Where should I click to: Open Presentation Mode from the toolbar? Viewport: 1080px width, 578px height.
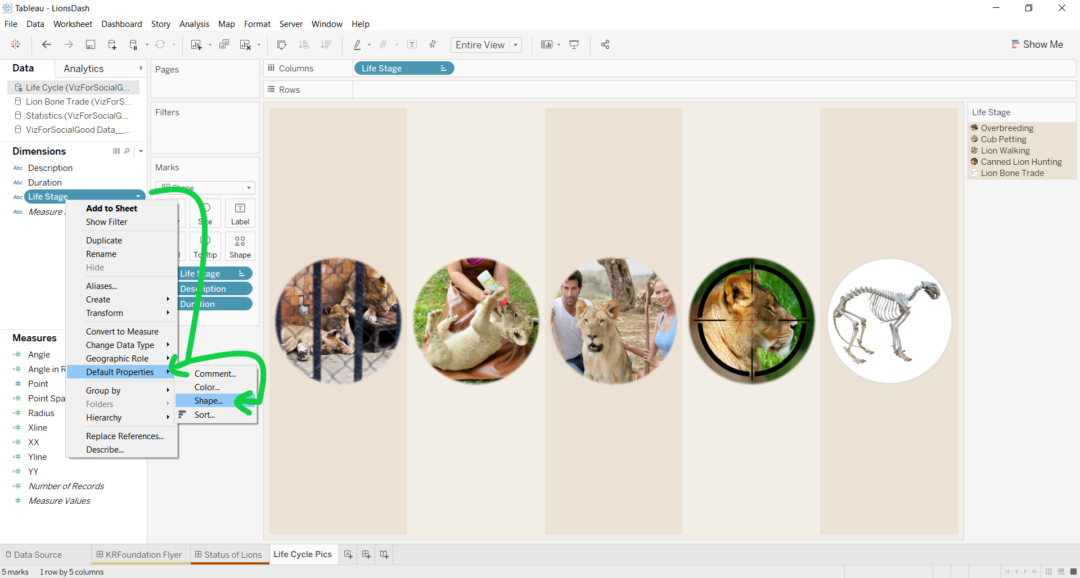pyautogui.click(x=573, y=44)
